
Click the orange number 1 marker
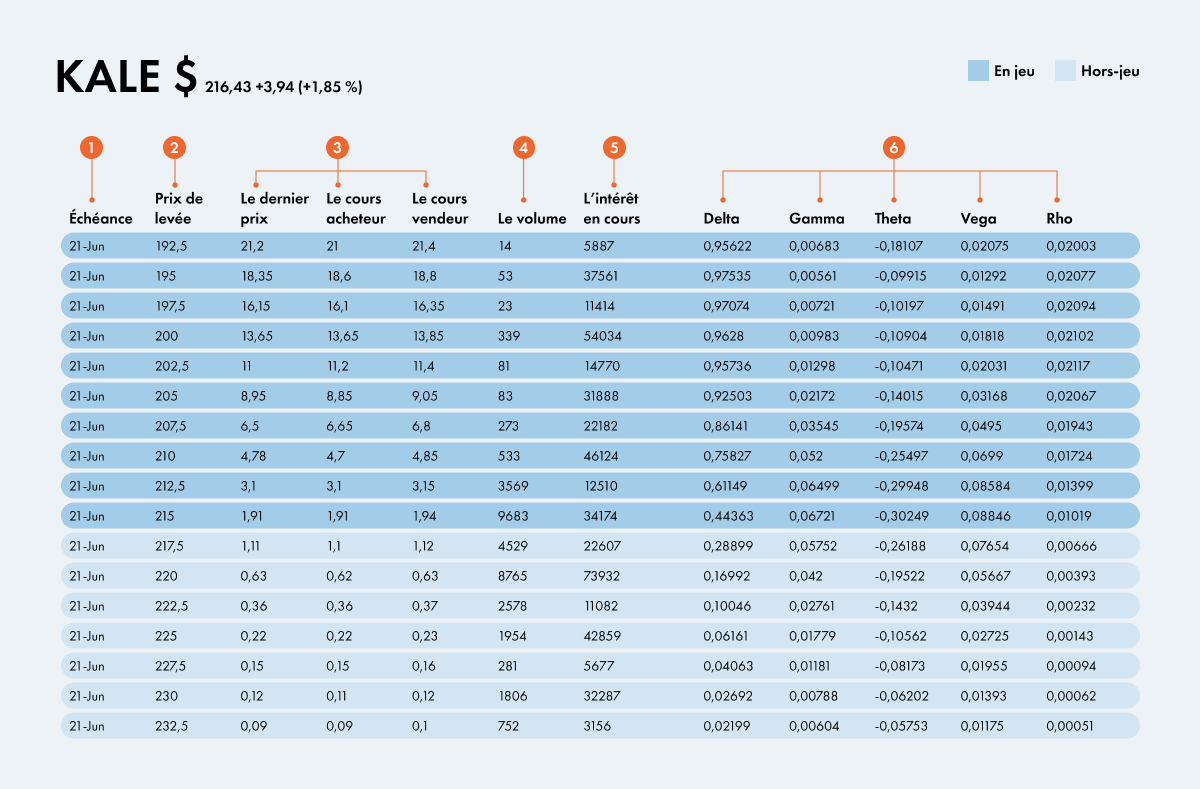pos(91,148)
